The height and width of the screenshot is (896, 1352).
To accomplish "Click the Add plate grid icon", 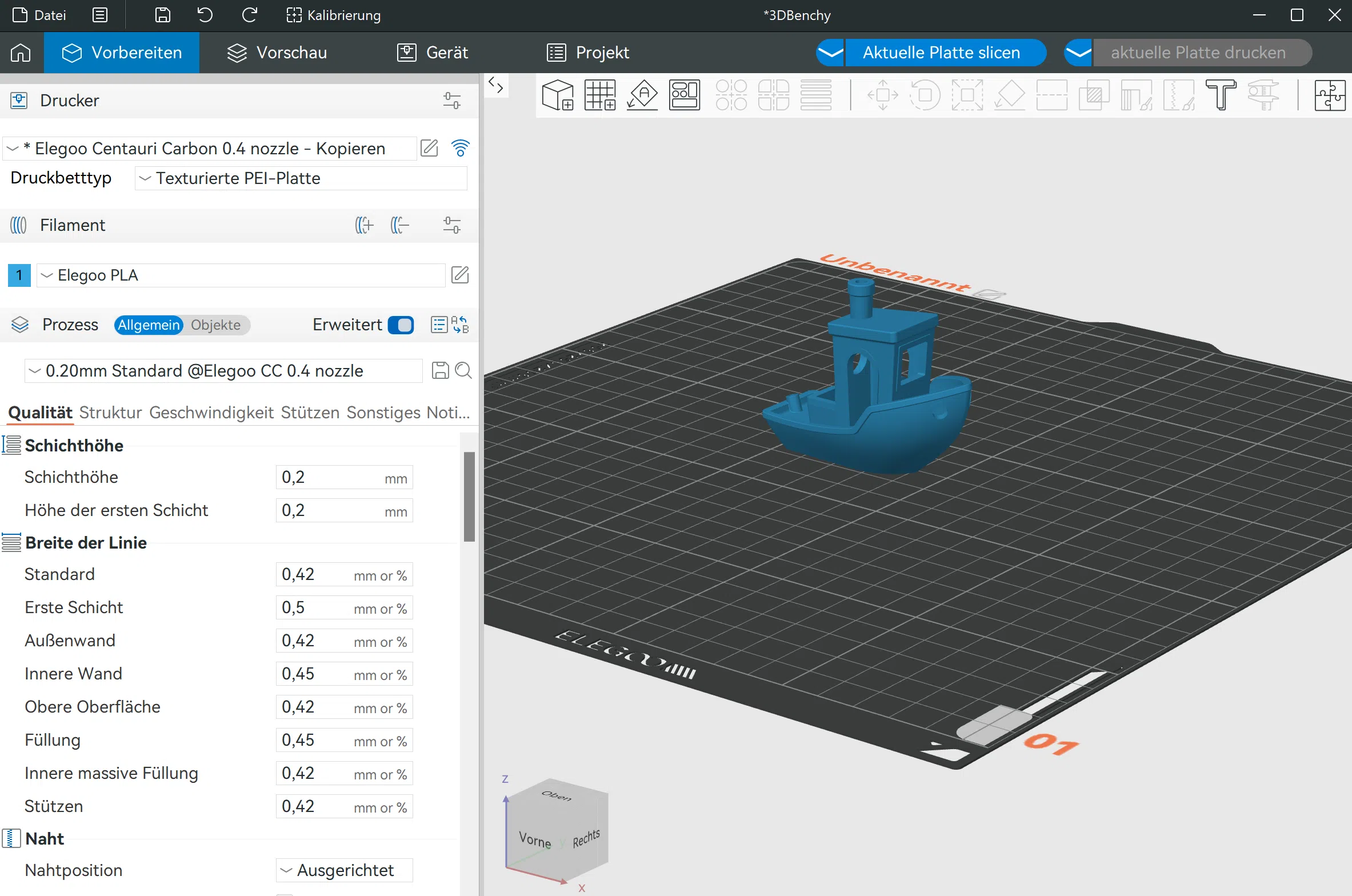I will pos(600,95).
